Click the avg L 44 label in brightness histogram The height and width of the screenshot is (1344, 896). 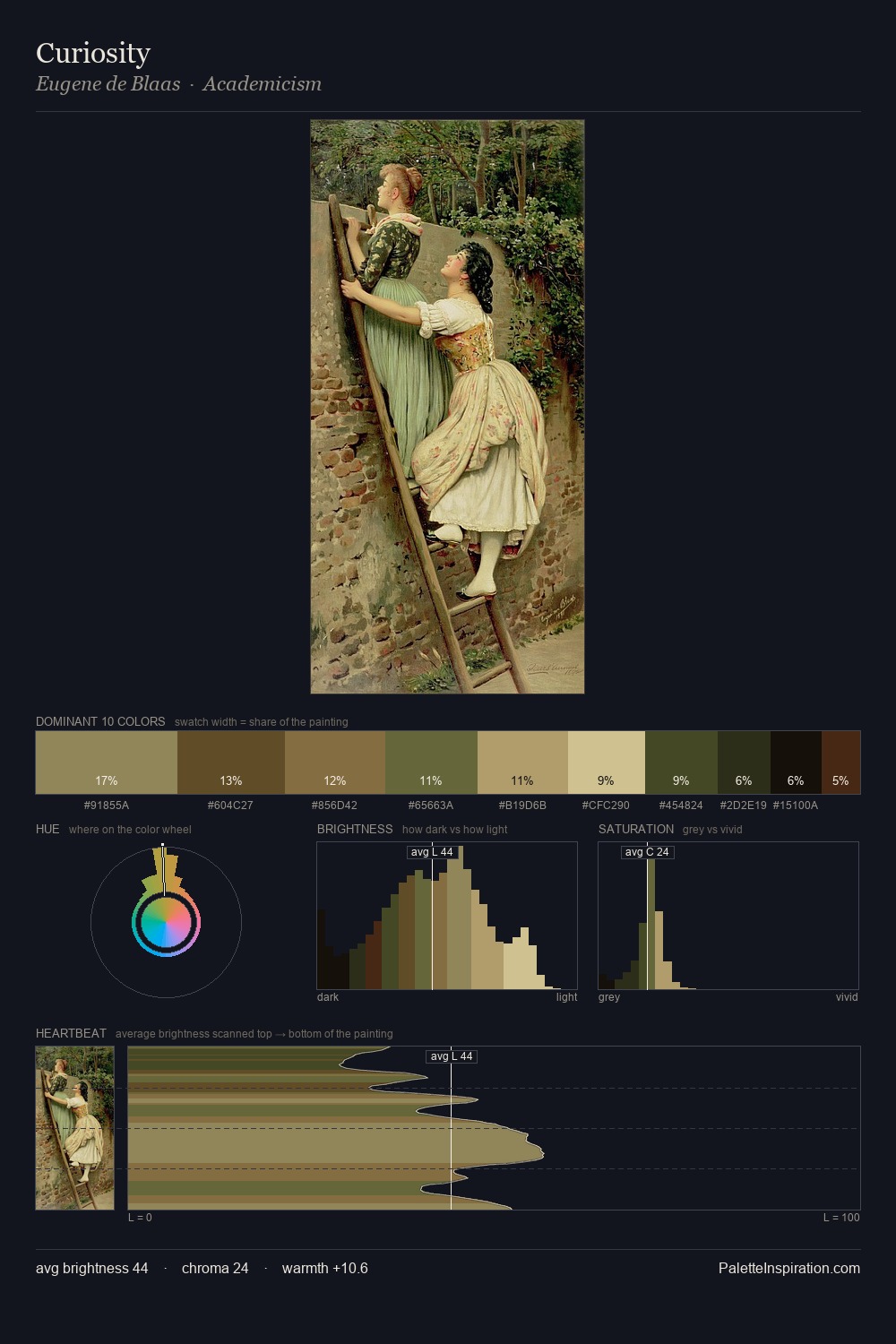coord(432,852)
